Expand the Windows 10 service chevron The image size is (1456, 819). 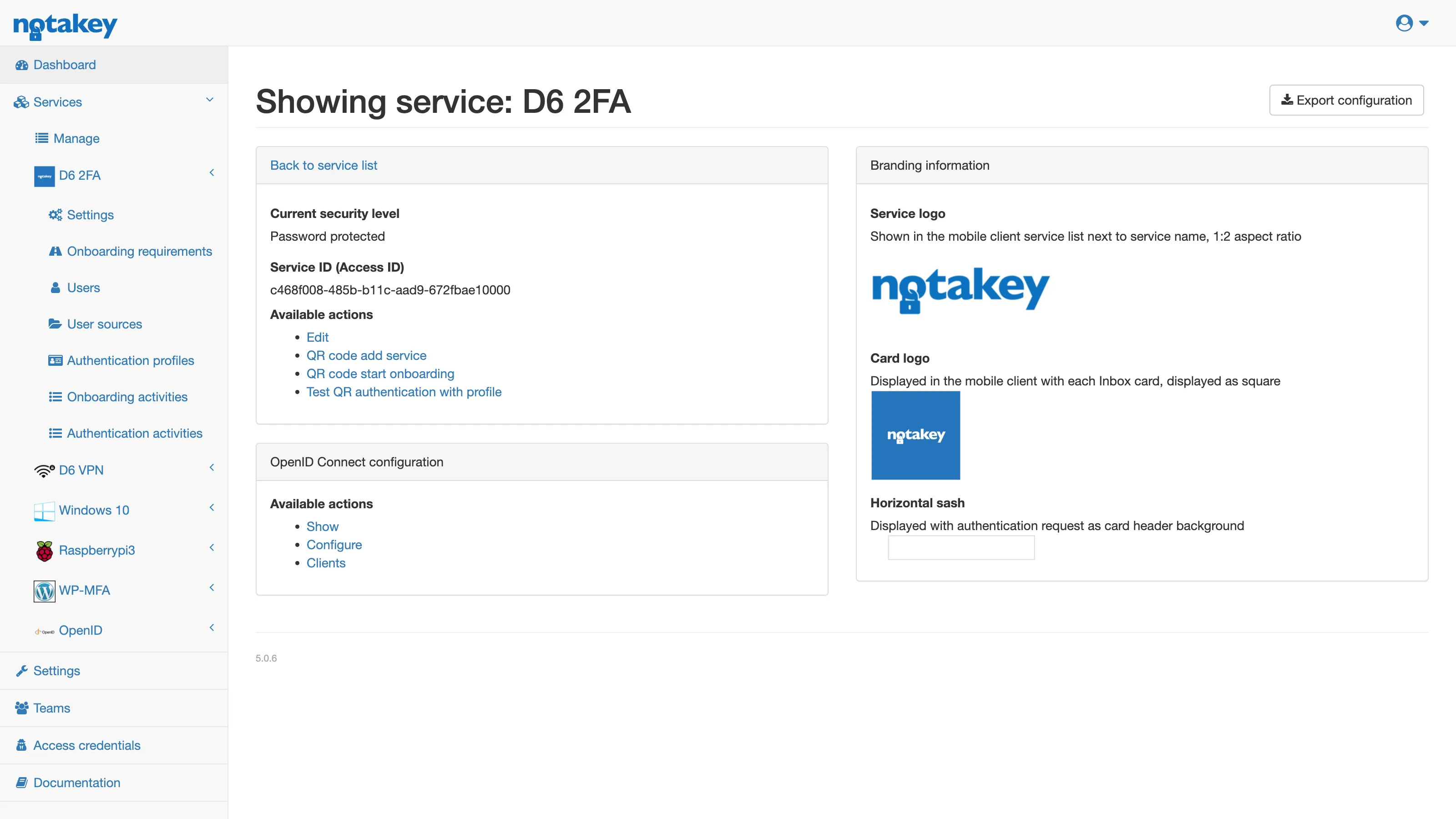[x=212, y=508]
